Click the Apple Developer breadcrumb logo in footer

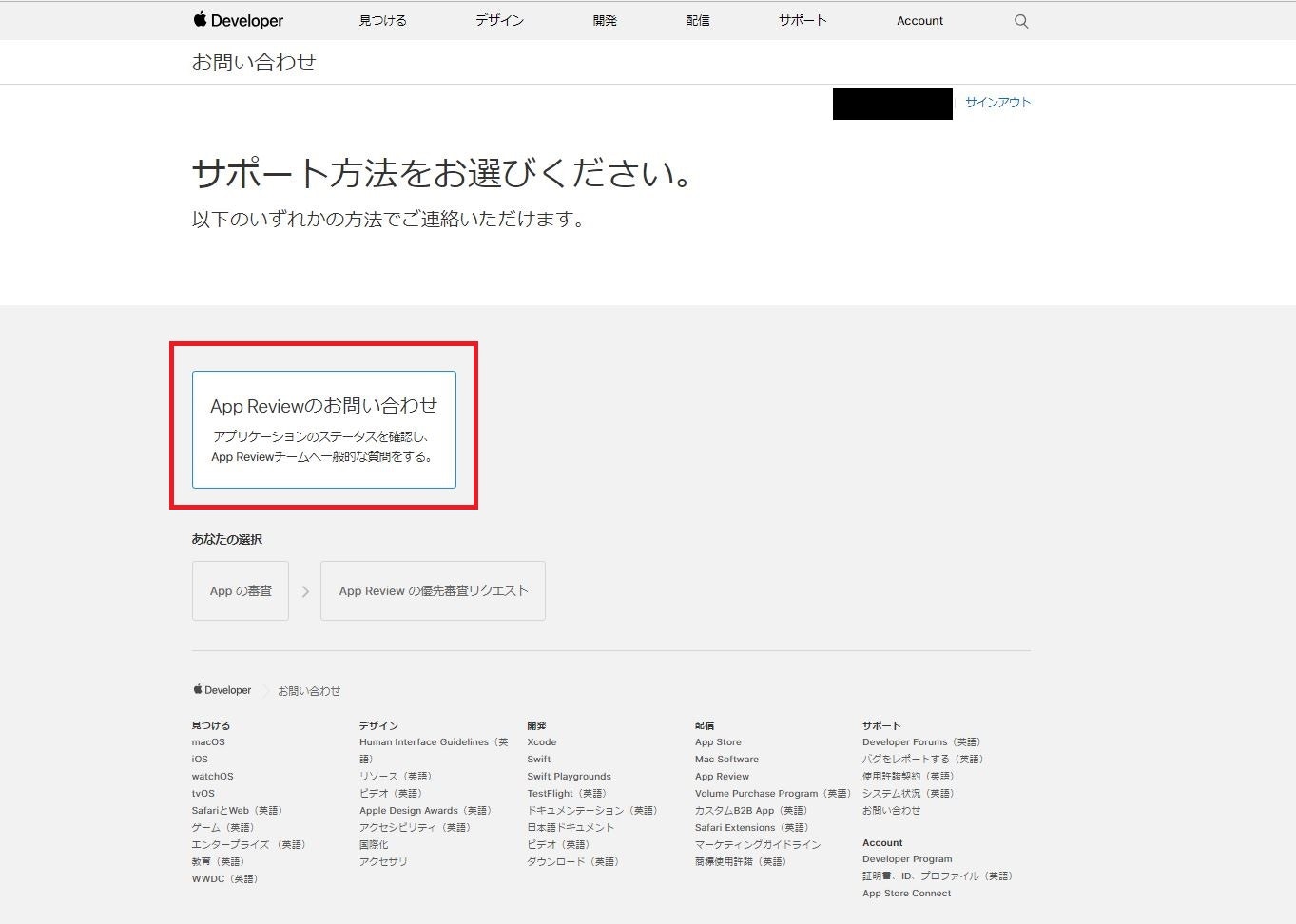click(222, 690)
